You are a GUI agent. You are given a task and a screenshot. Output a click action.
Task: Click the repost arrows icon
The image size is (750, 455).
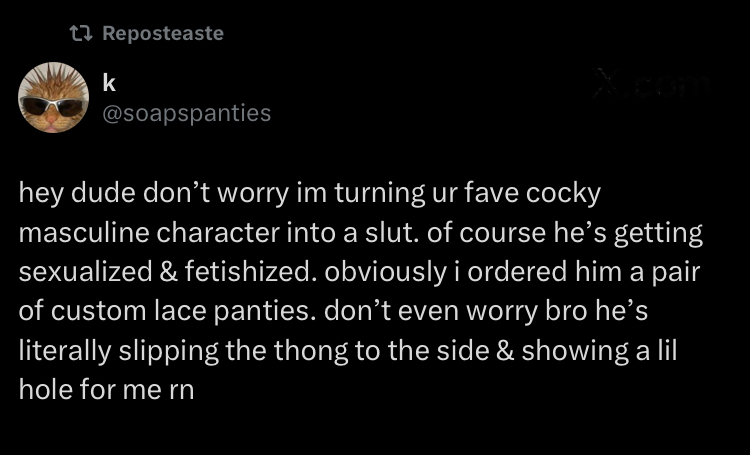pyautogui.click(x=81, y=33)
